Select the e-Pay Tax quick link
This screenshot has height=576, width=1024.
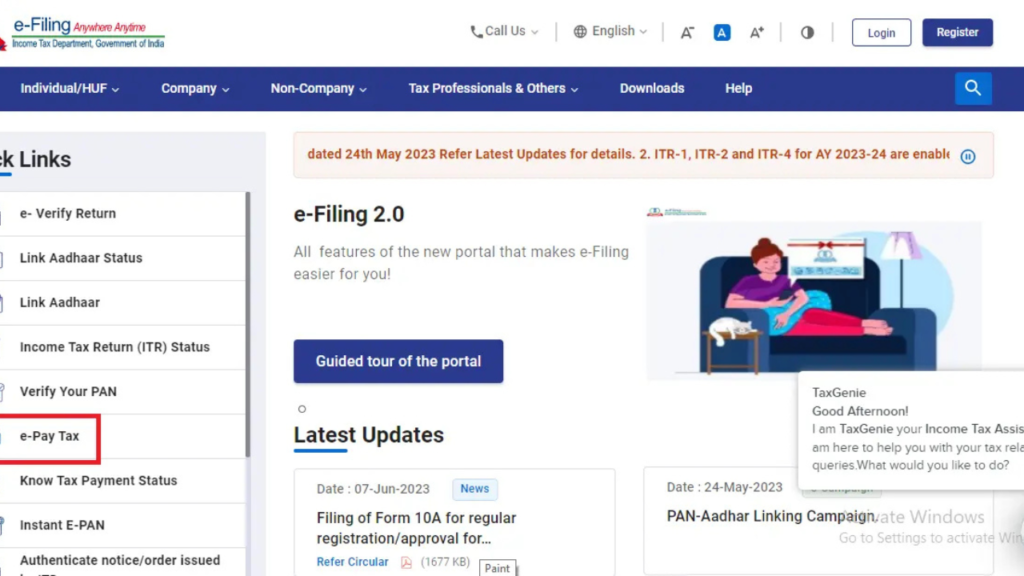(122, 436)
